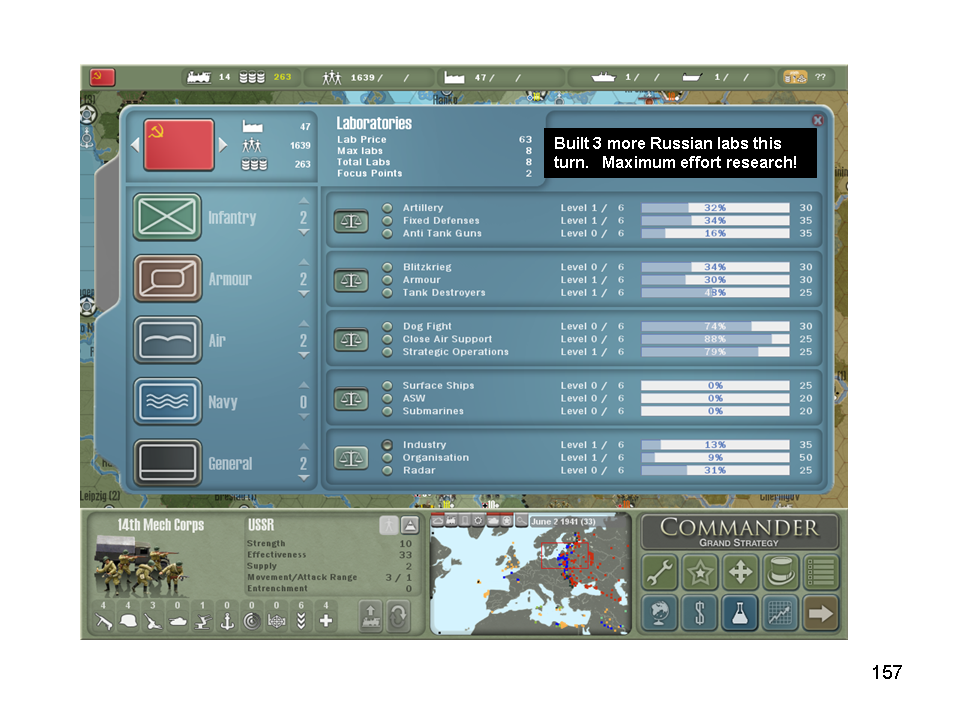Click the Infantry research category icon
960x720 pixels.
click(x=167, y=217)
